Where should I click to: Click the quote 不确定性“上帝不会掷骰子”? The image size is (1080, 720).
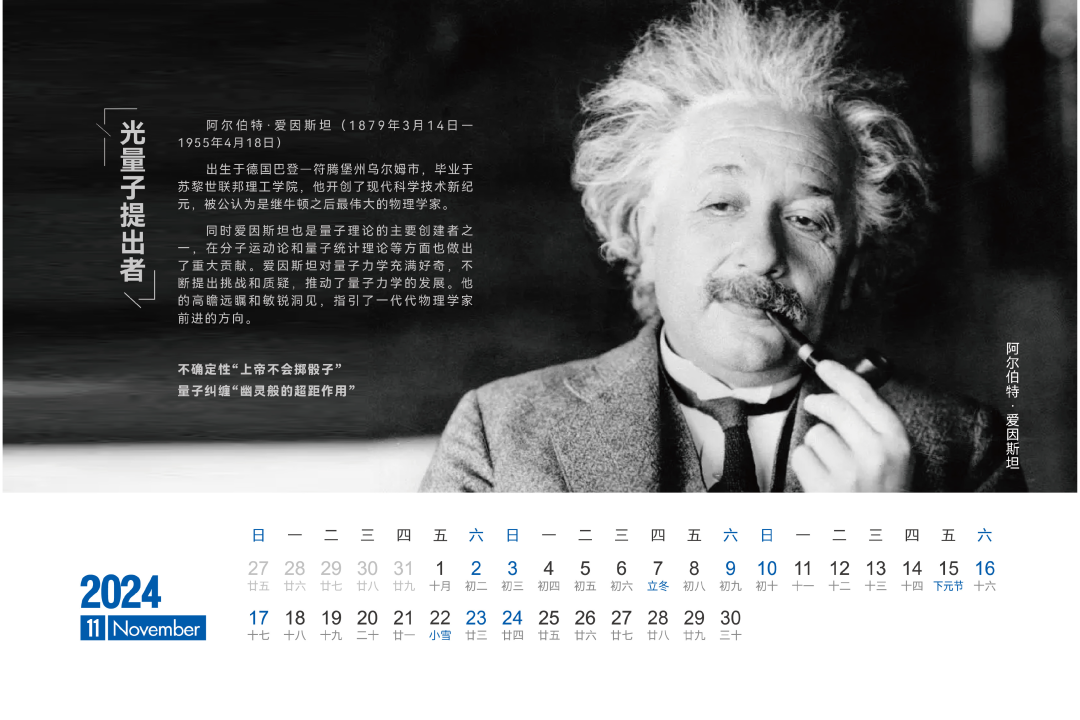[x=260, y=369]
